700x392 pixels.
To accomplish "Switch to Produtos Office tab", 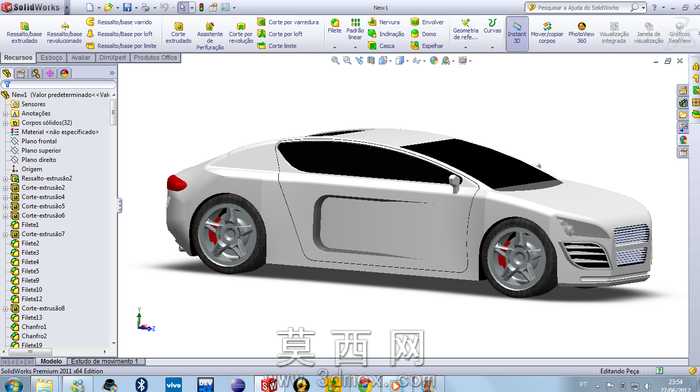I will pos(155,58).
